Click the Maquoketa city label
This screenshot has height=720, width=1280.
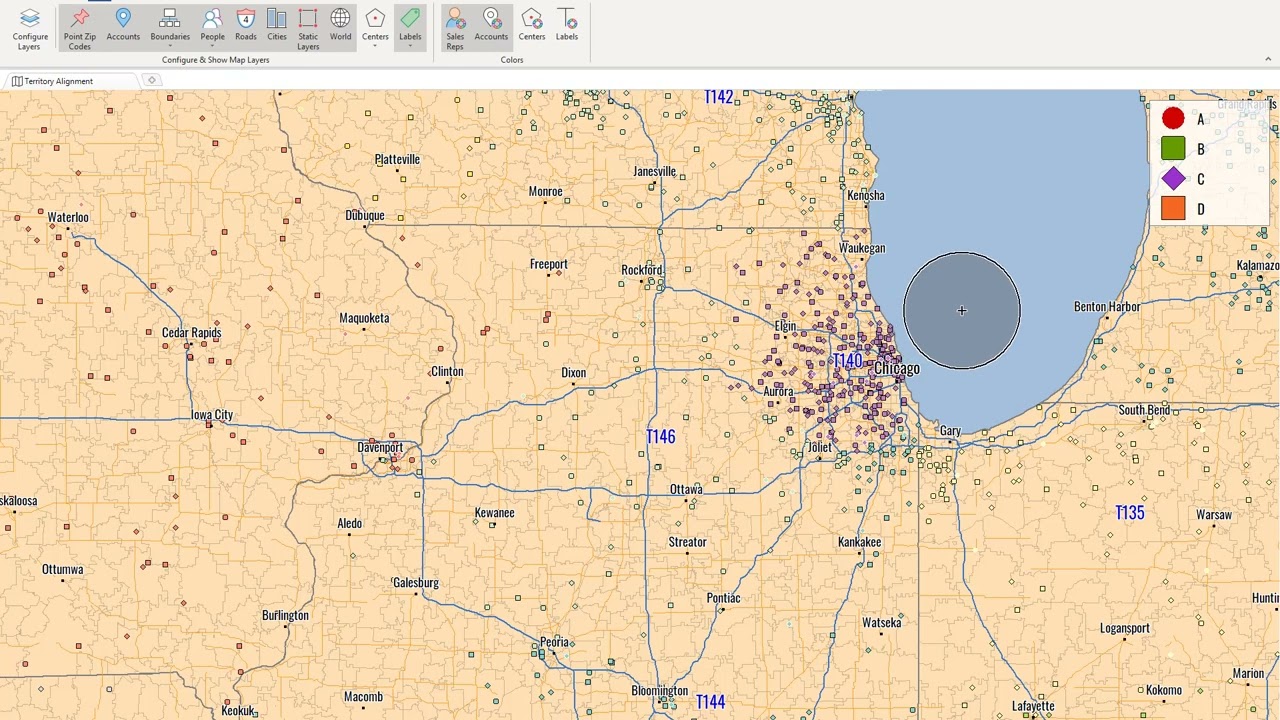[364, 318]
